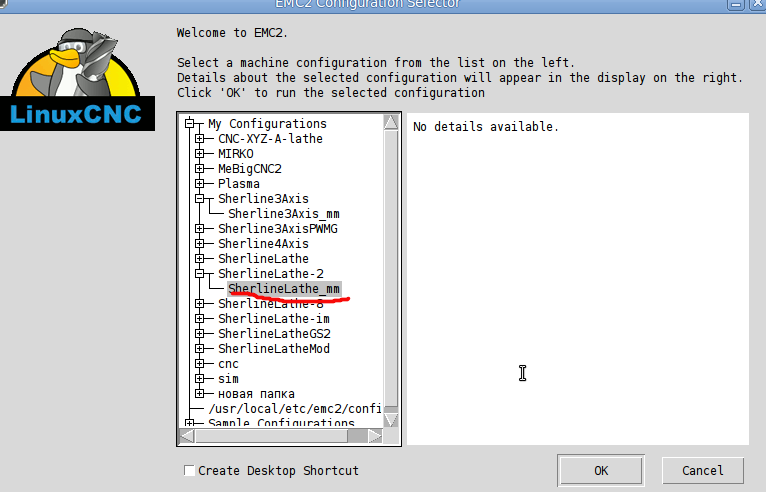Collapse the My Configurations tree node
The width and height of the screenshot is (766, 492).
190,124
